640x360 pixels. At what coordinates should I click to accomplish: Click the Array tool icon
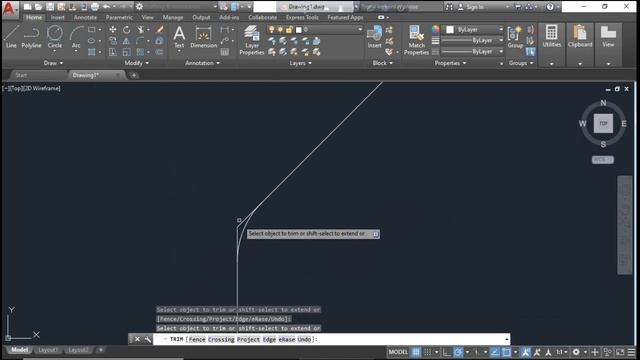pyautogui.click(x=140, y=52)
